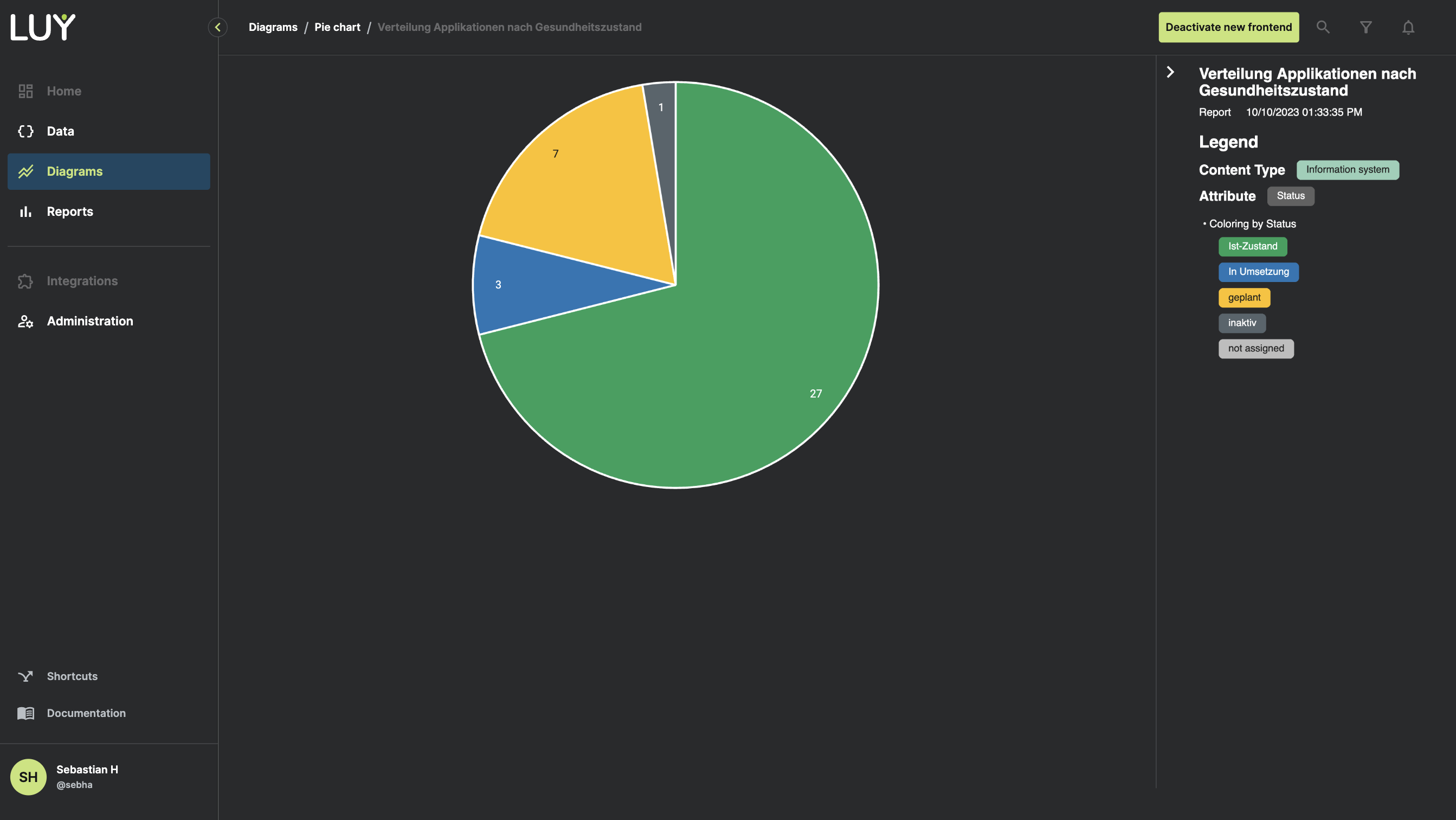Click the Diagrams breadcrumb link

273,27
